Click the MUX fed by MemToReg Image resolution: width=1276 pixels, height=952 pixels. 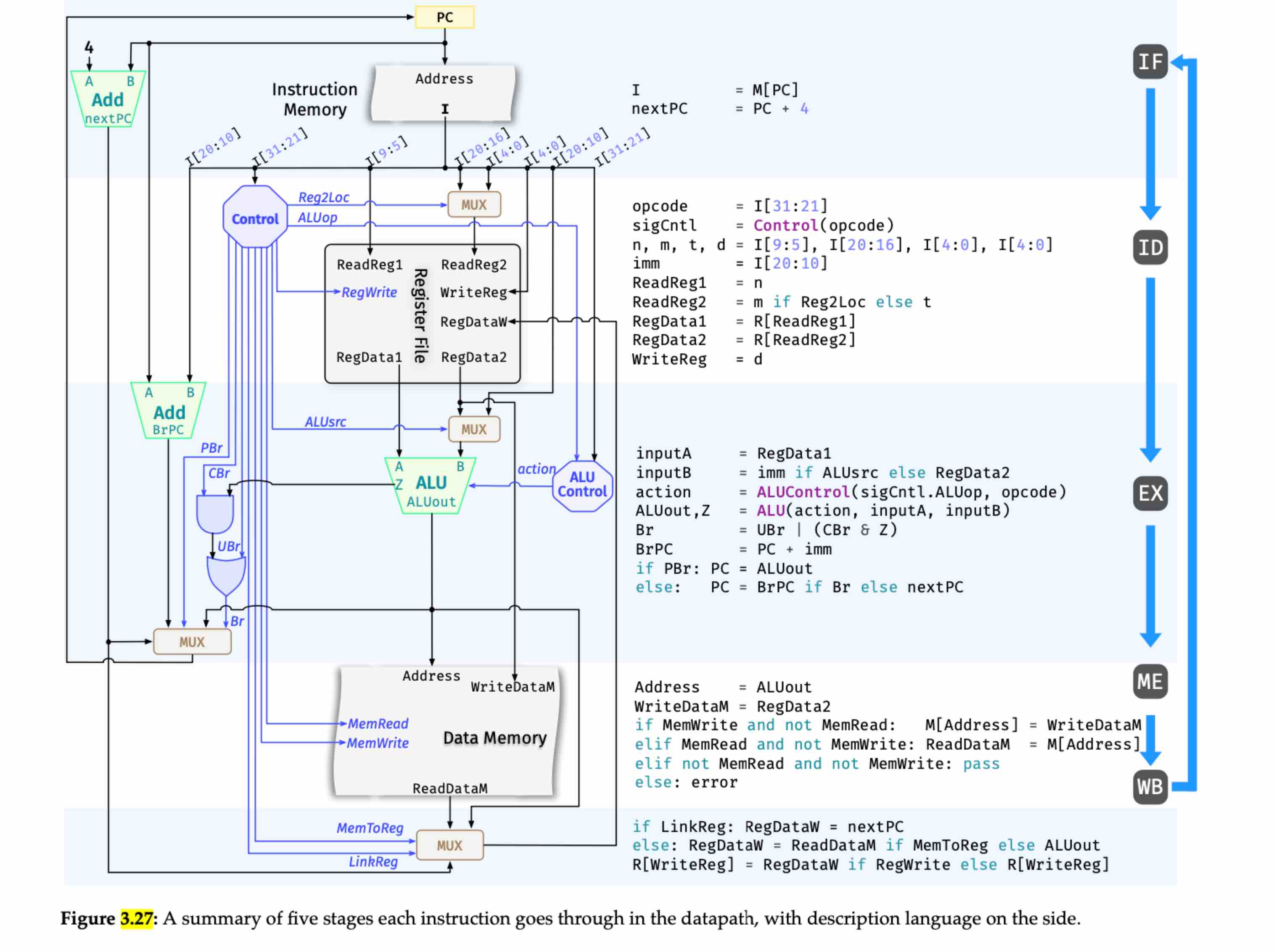(x=449, y=845)
